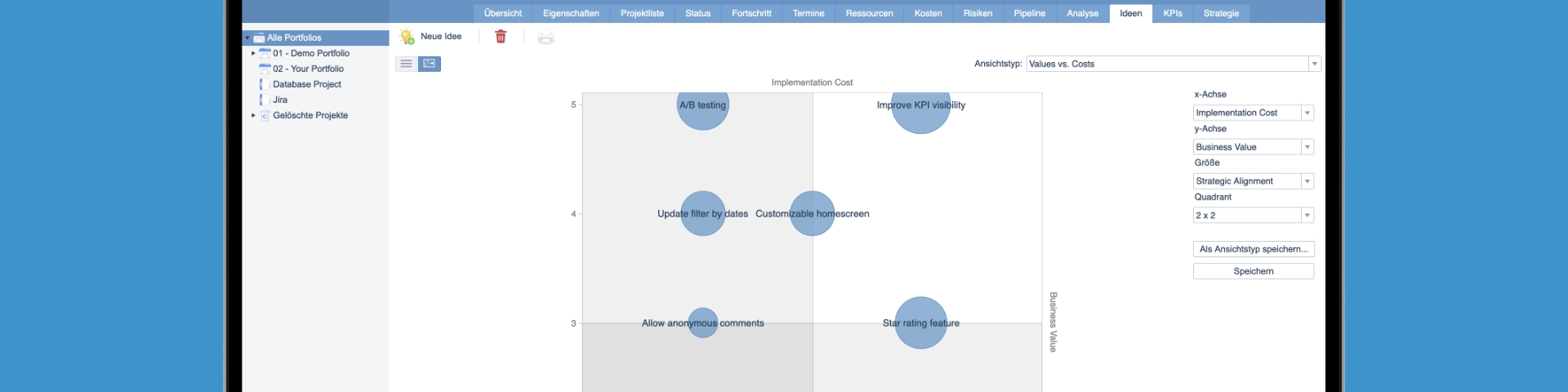The width and height of the screenshot is (1568, 392).
Task: Collapse the Alle Portfolios tree node
Action: pyautogui.click(x=247, y=38)
